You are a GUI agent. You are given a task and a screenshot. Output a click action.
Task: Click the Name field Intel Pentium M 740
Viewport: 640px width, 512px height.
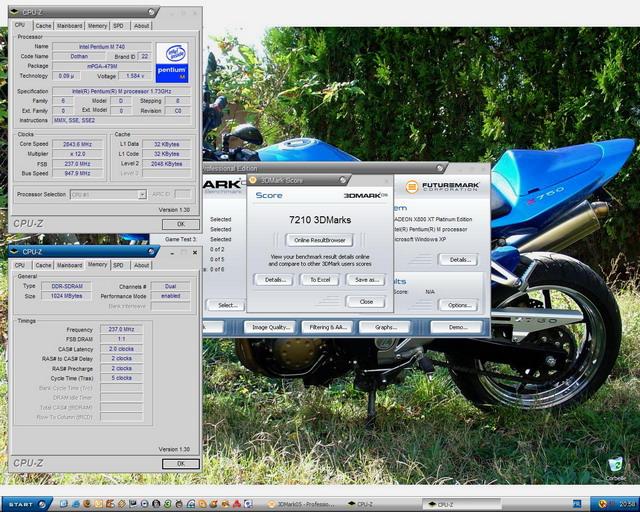click(102, 47)
